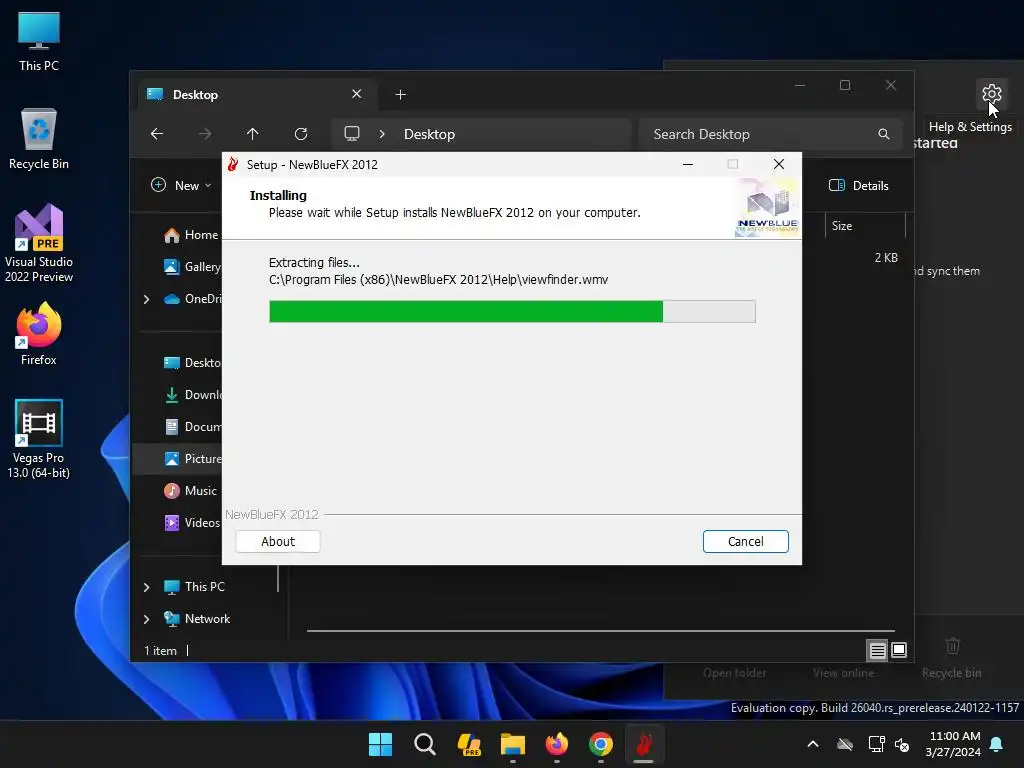This screenshot has width=1024, height=768.
Task: Open clock and date flyout
Action: click(953, 744)
